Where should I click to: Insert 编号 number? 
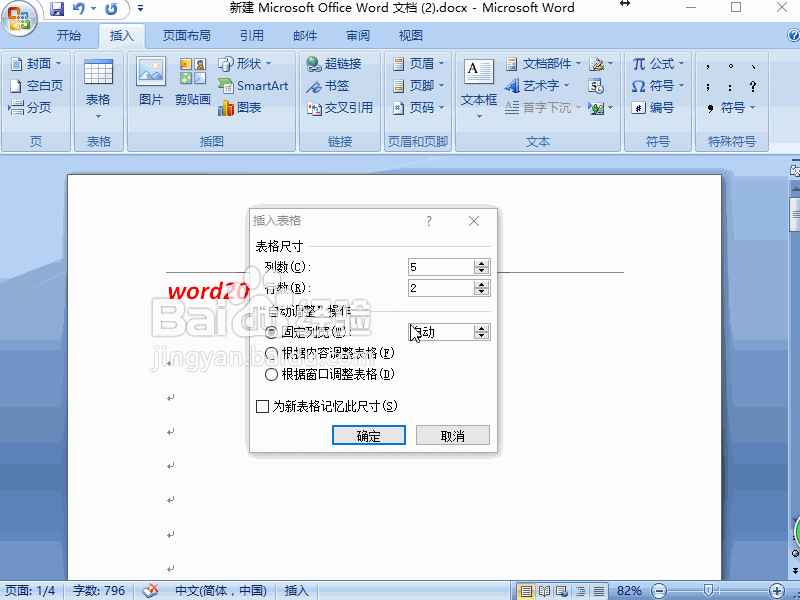pyautogui.click(x=653, y=108)
